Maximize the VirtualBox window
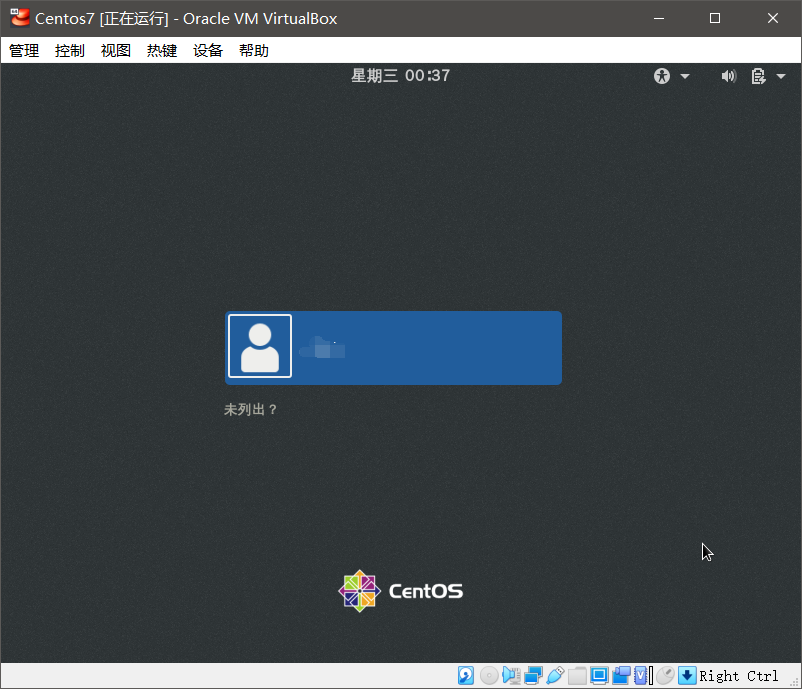The width and height of the screenshot is (802, 689). click(715, 18)
